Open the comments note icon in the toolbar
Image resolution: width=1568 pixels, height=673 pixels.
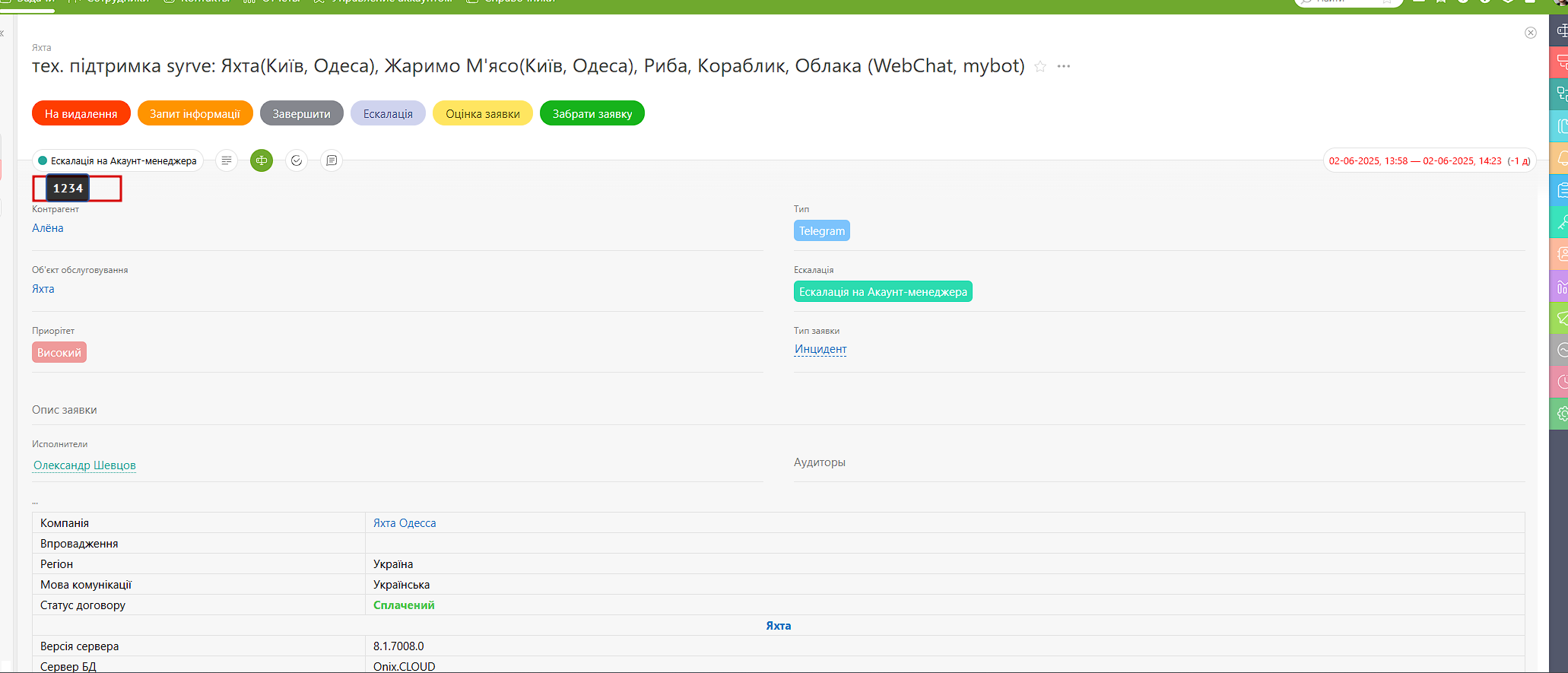332,160
